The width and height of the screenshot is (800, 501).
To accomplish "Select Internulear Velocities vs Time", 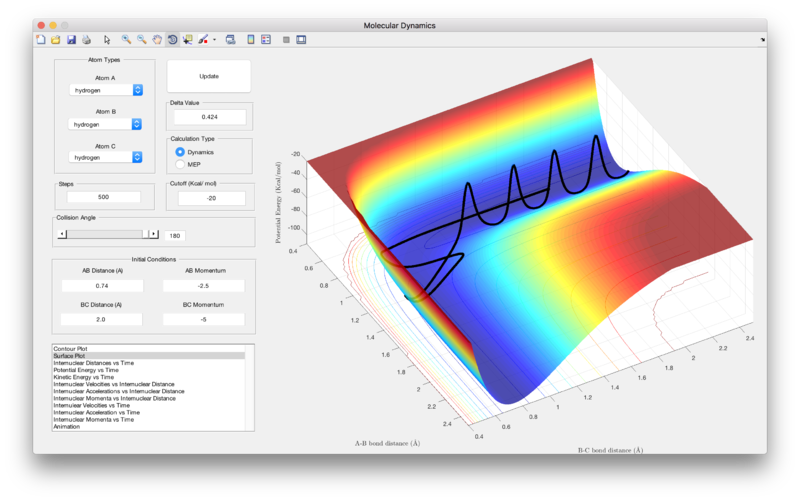I will [92, 406].
